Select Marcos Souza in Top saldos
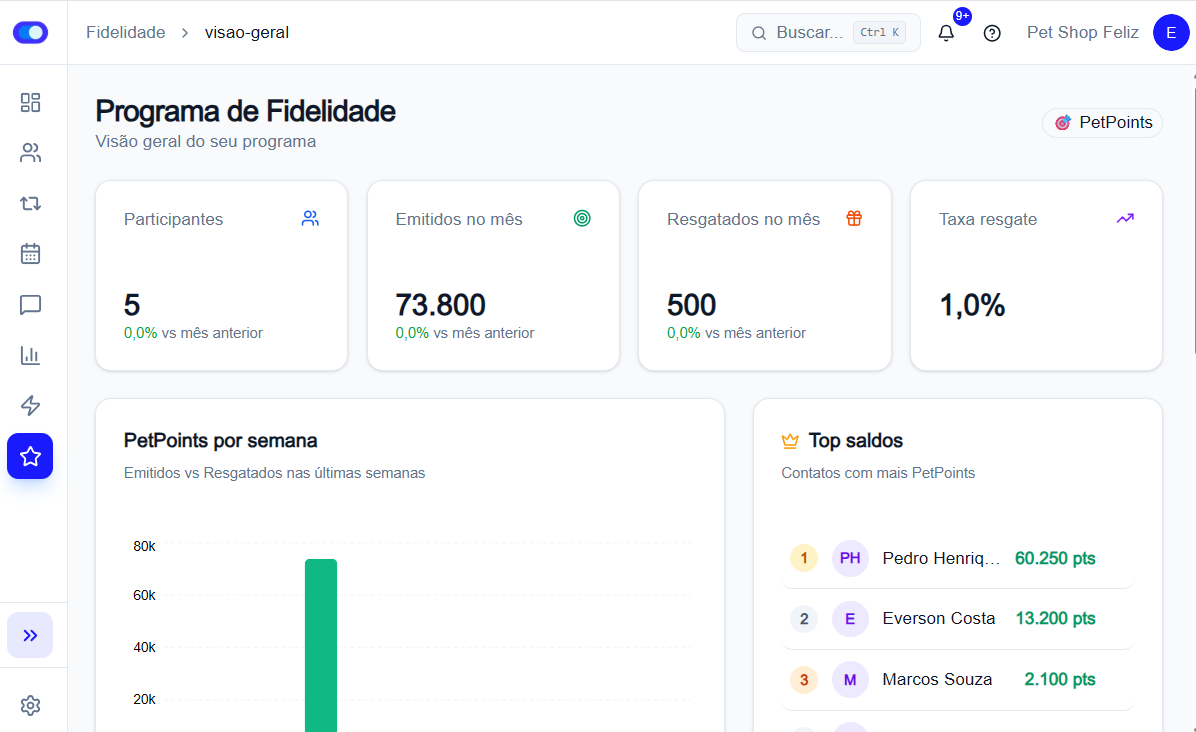The height and width of the screenshot is (732, 1196). click(958, 679)
